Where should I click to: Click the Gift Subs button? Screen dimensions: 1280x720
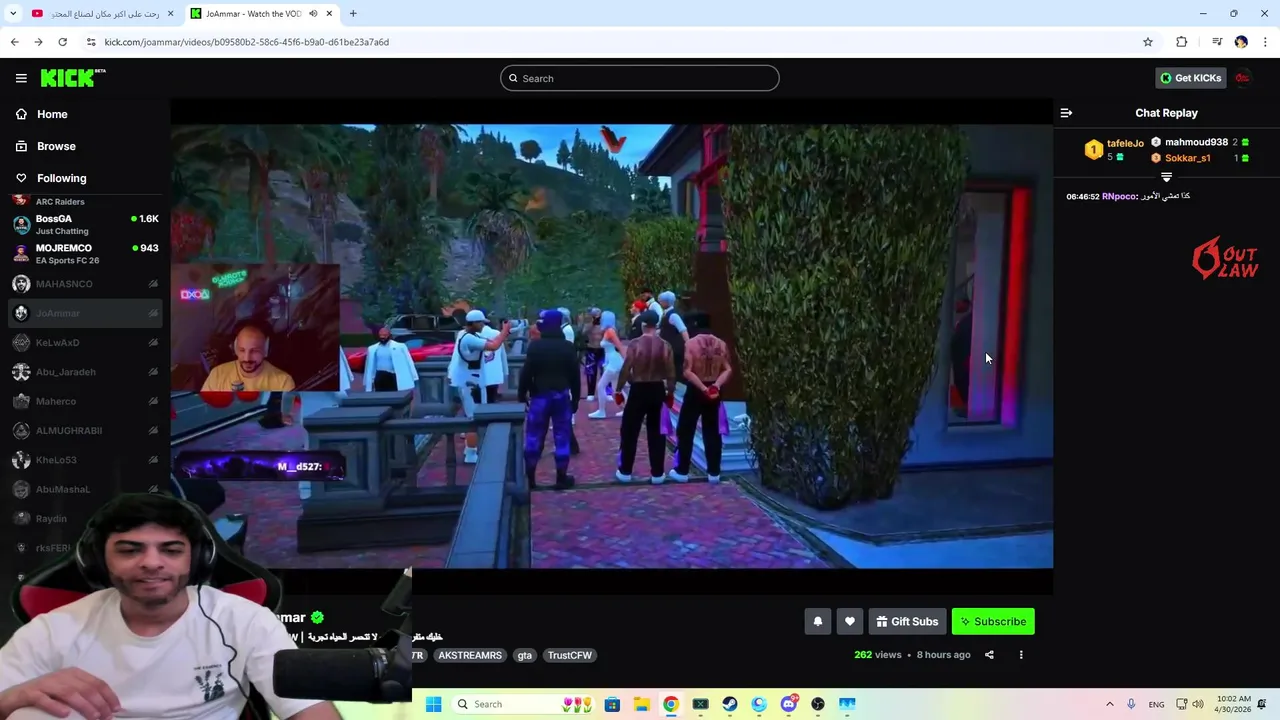tap(907, 621)
